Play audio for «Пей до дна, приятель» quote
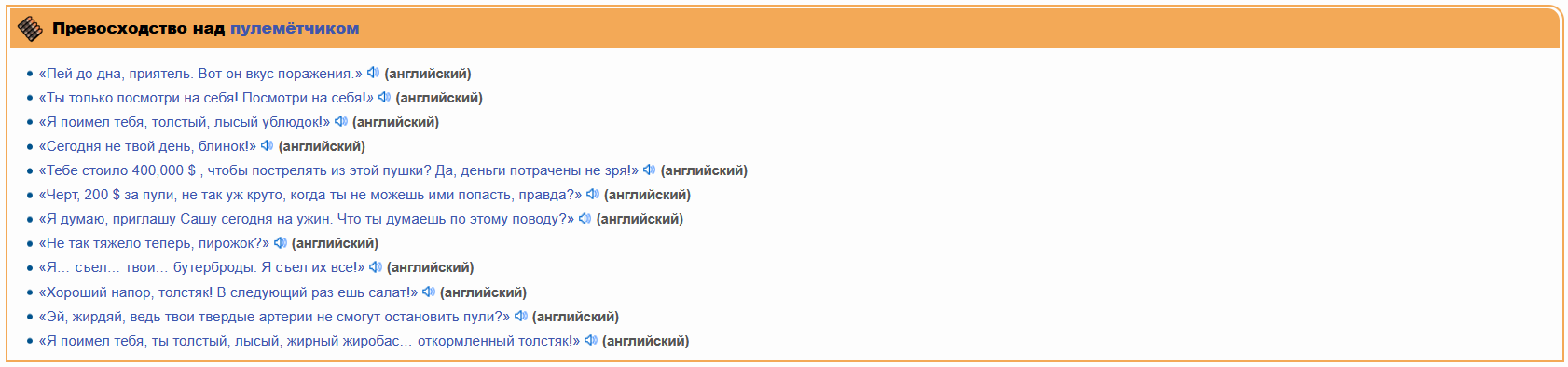This screenshot has width=1568, height=367. pyautogui.click(x=373, y=73)
